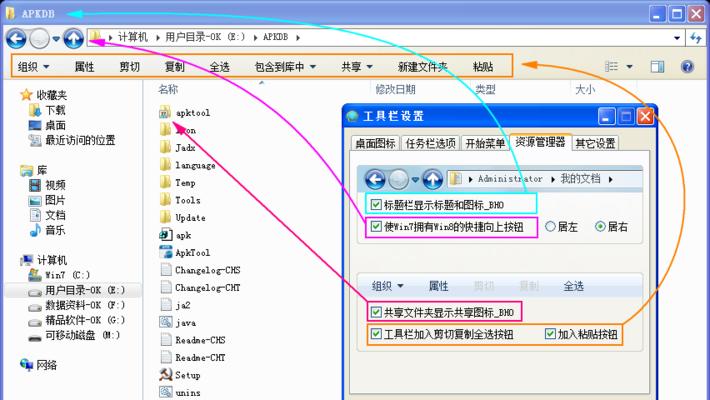Switch to the 桌面图标 tab

tap(375, 143)
